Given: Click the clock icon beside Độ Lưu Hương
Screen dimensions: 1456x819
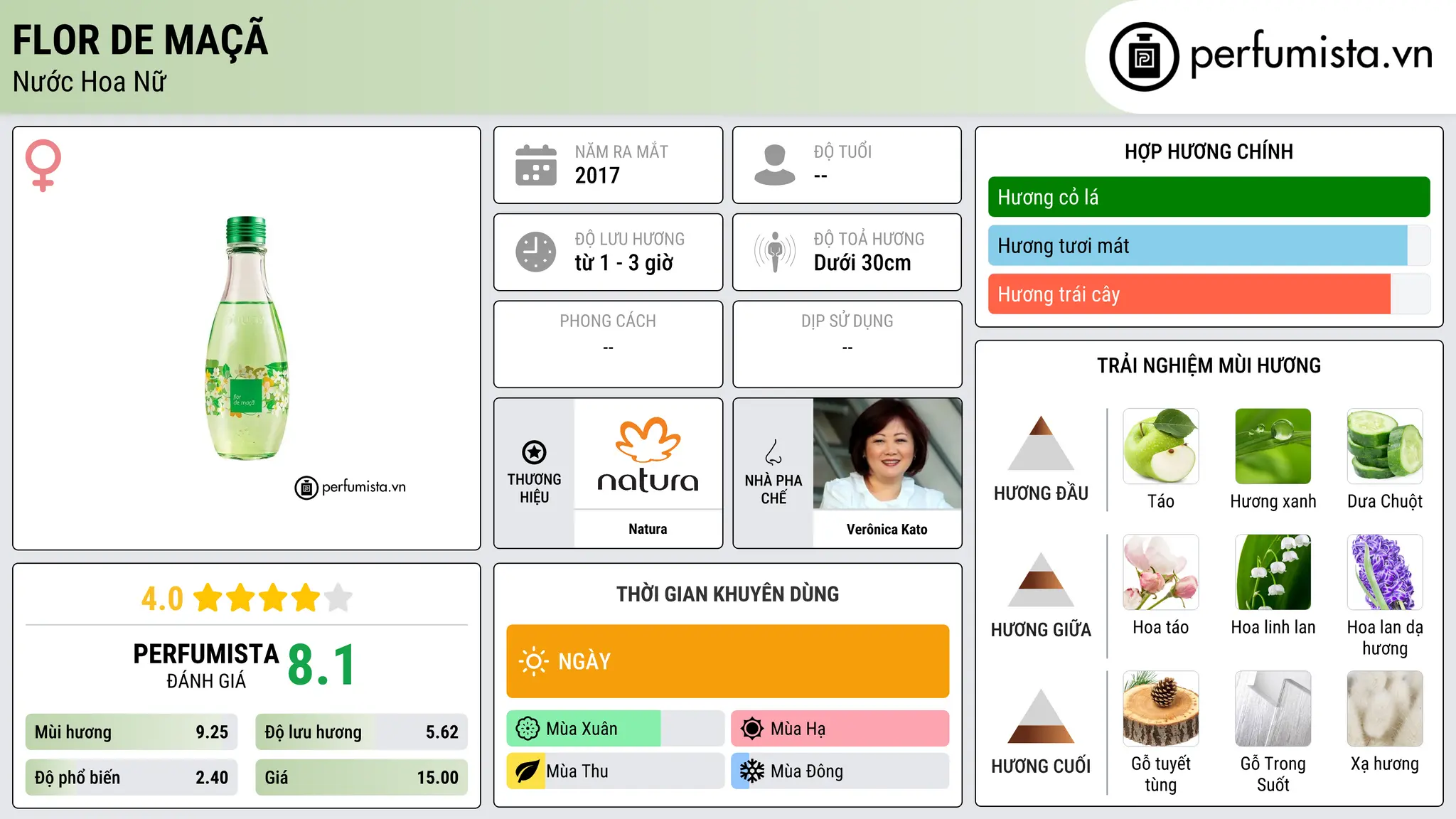Looking at the screenshot, I should tap(536, 252).
